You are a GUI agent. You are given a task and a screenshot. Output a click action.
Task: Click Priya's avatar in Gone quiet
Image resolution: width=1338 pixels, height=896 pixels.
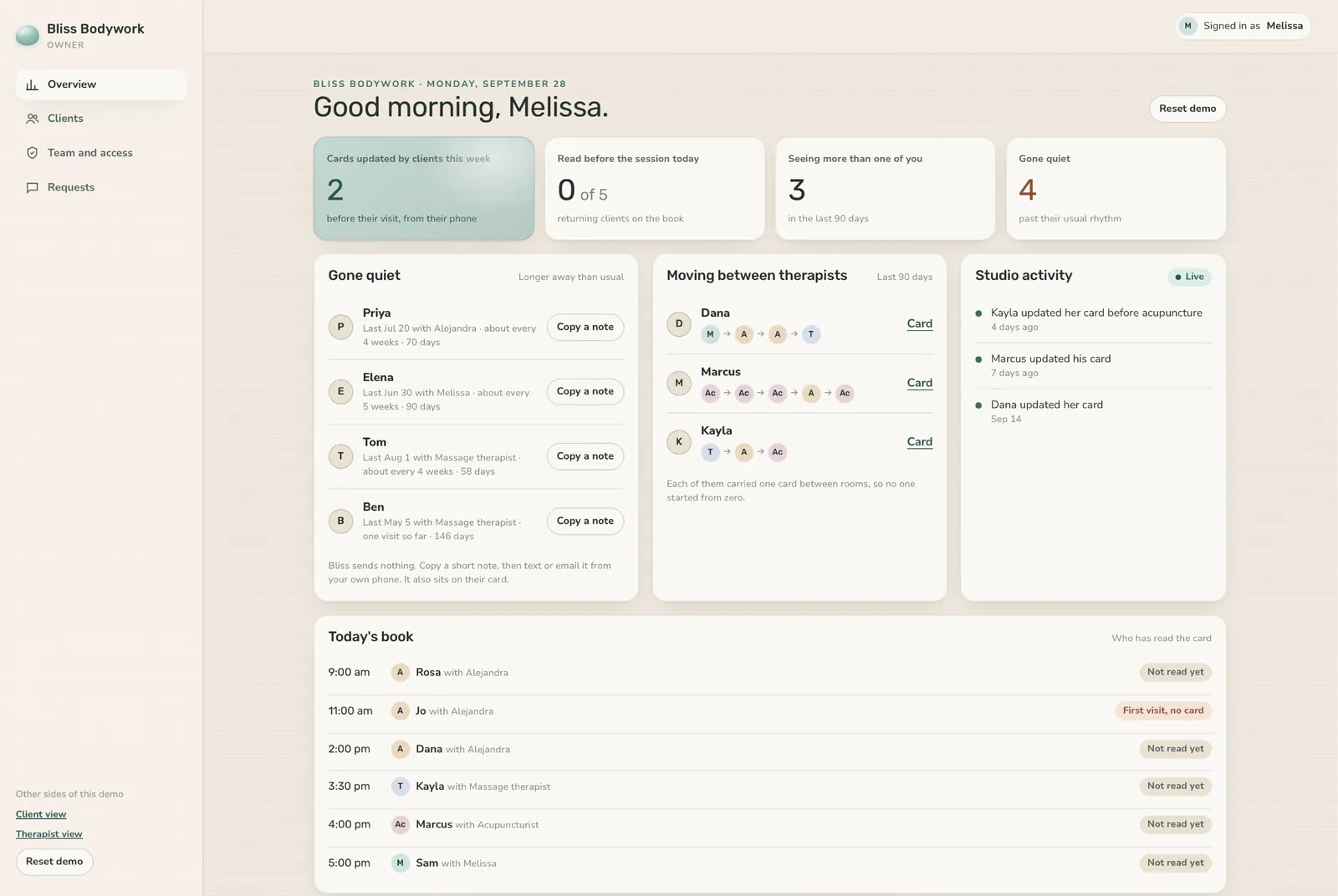click(x=340, y=327)
